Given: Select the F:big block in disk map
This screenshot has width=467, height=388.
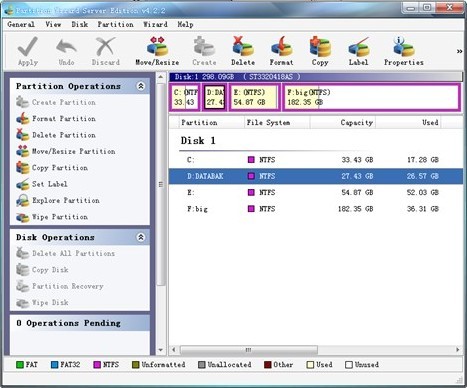Looking at the screenshot, I should pyautogui.click(x=371, y=97).
